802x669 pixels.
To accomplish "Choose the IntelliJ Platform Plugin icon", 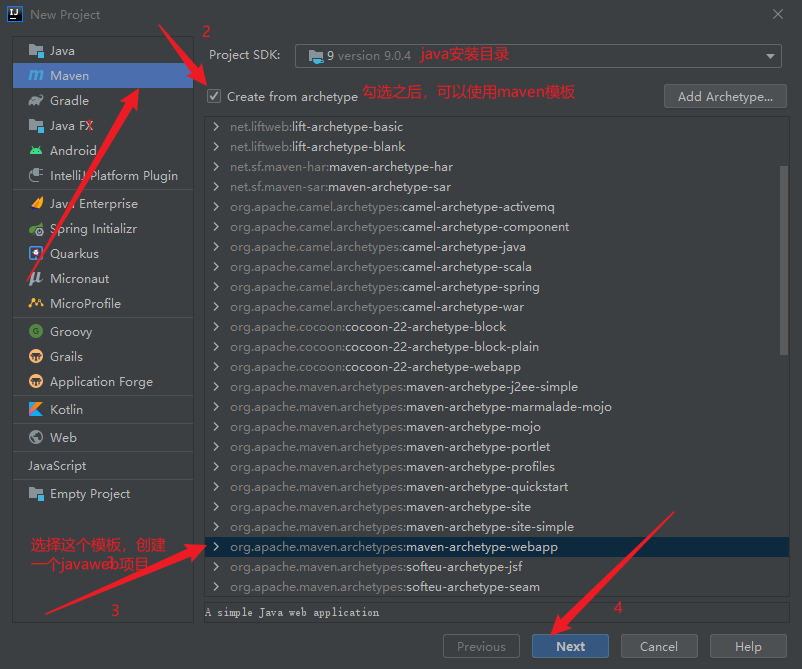I will click(36, 175).
